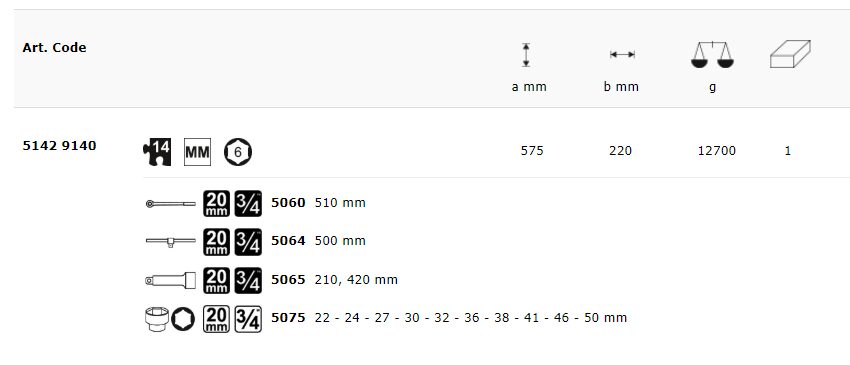The height and width of the screenshot is (365, 850).
Task: Click the 12700 weight value
Action: (x=717, y=151)
